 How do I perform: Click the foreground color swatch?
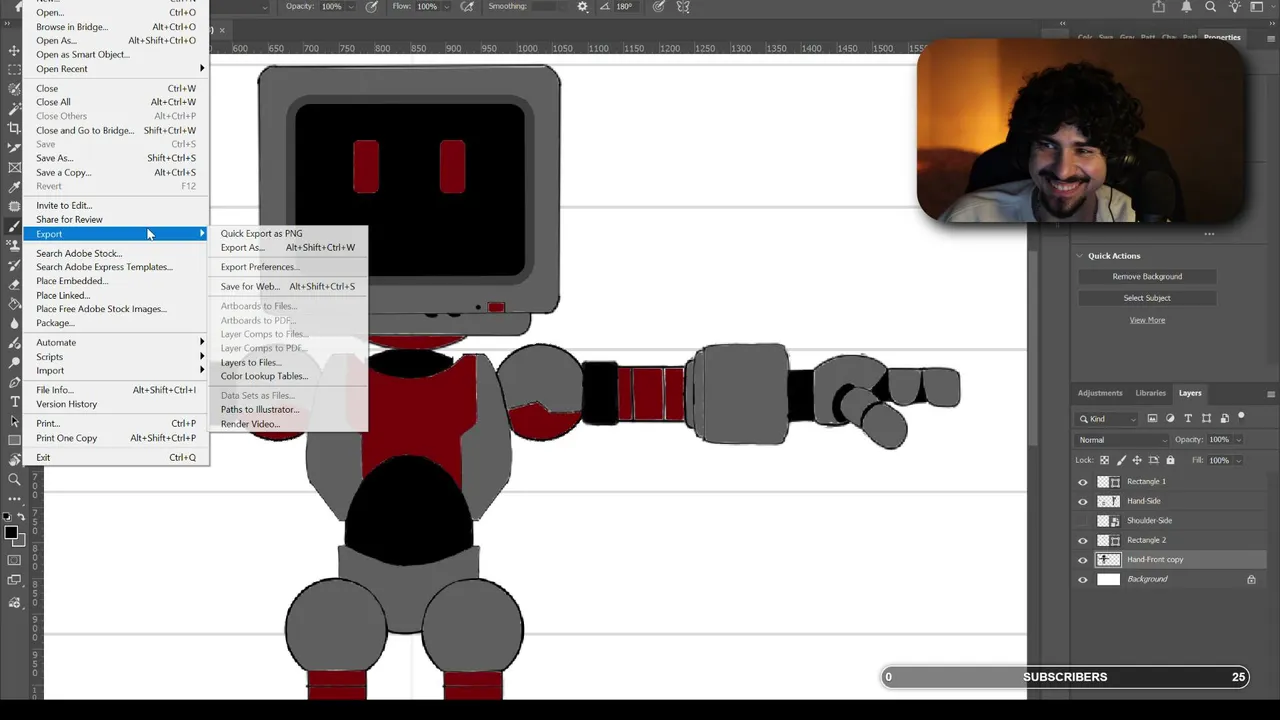pos(11,533)
